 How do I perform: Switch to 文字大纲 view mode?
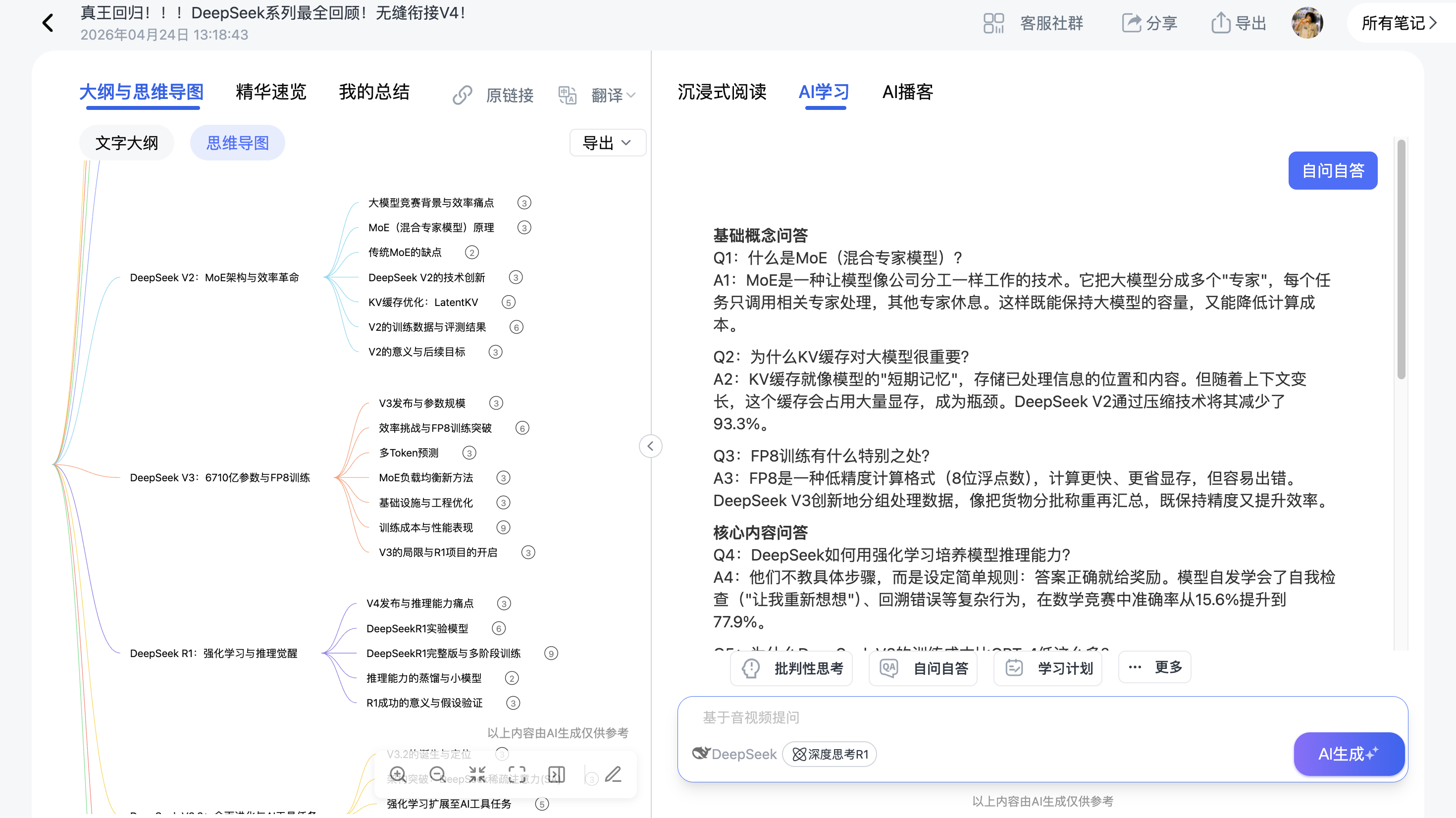coord(127,143)
